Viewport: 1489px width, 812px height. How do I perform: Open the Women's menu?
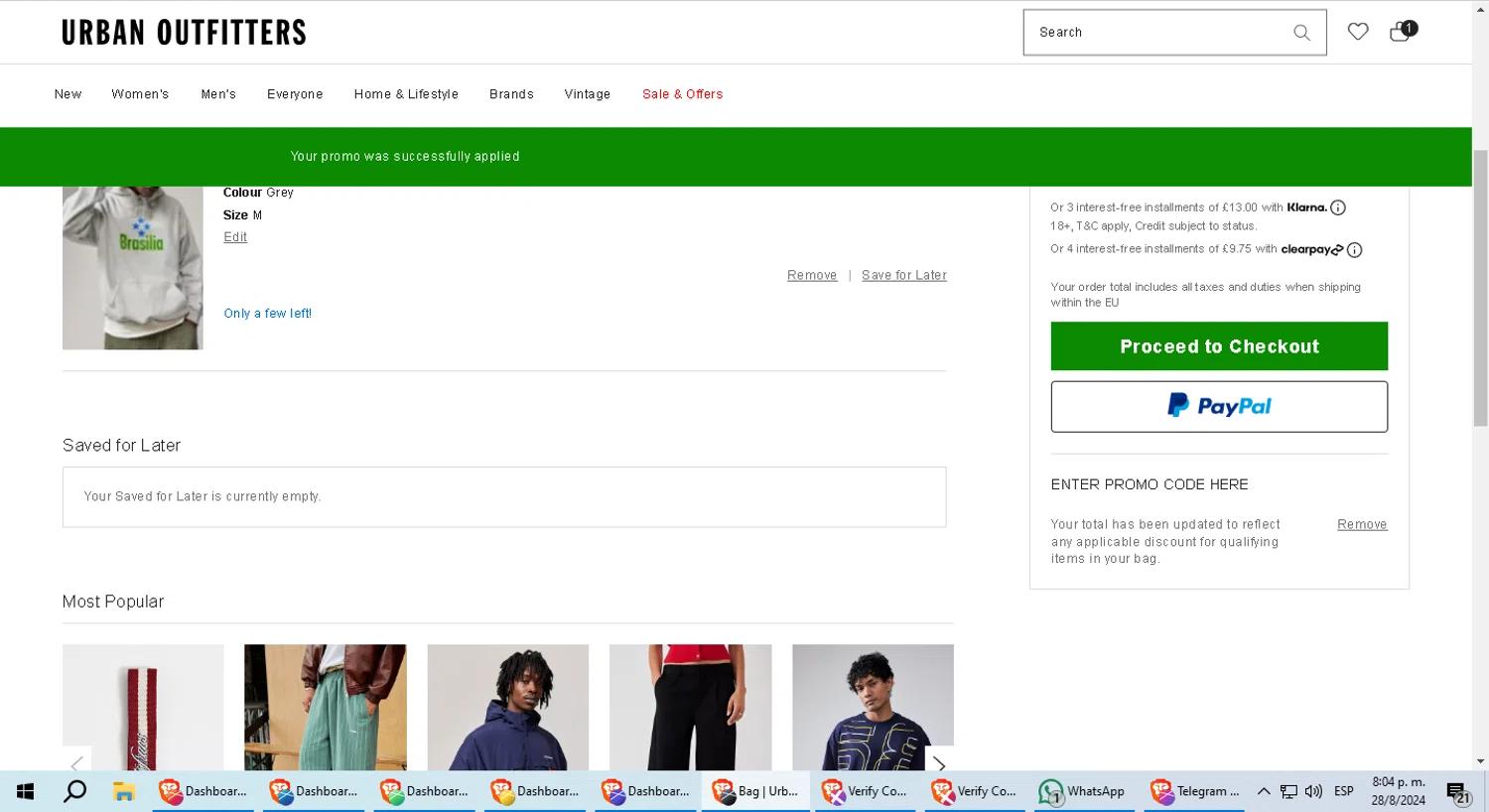tap(140, 94)
